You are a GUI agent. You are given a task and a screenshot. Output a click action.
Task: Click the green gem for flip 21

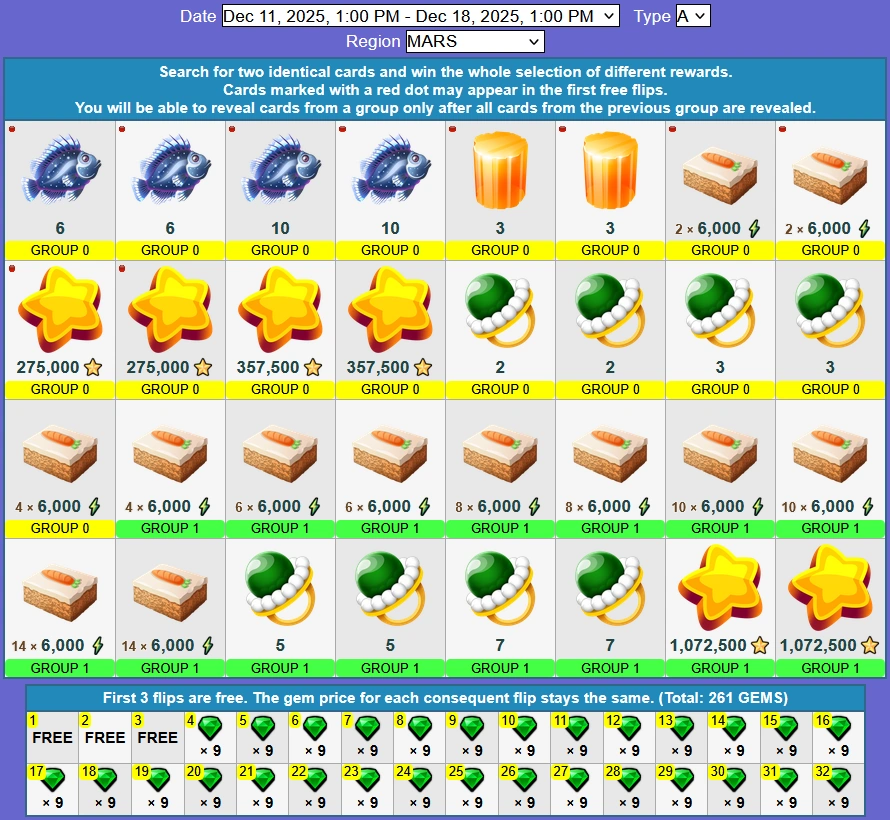[x=263, y=780]
